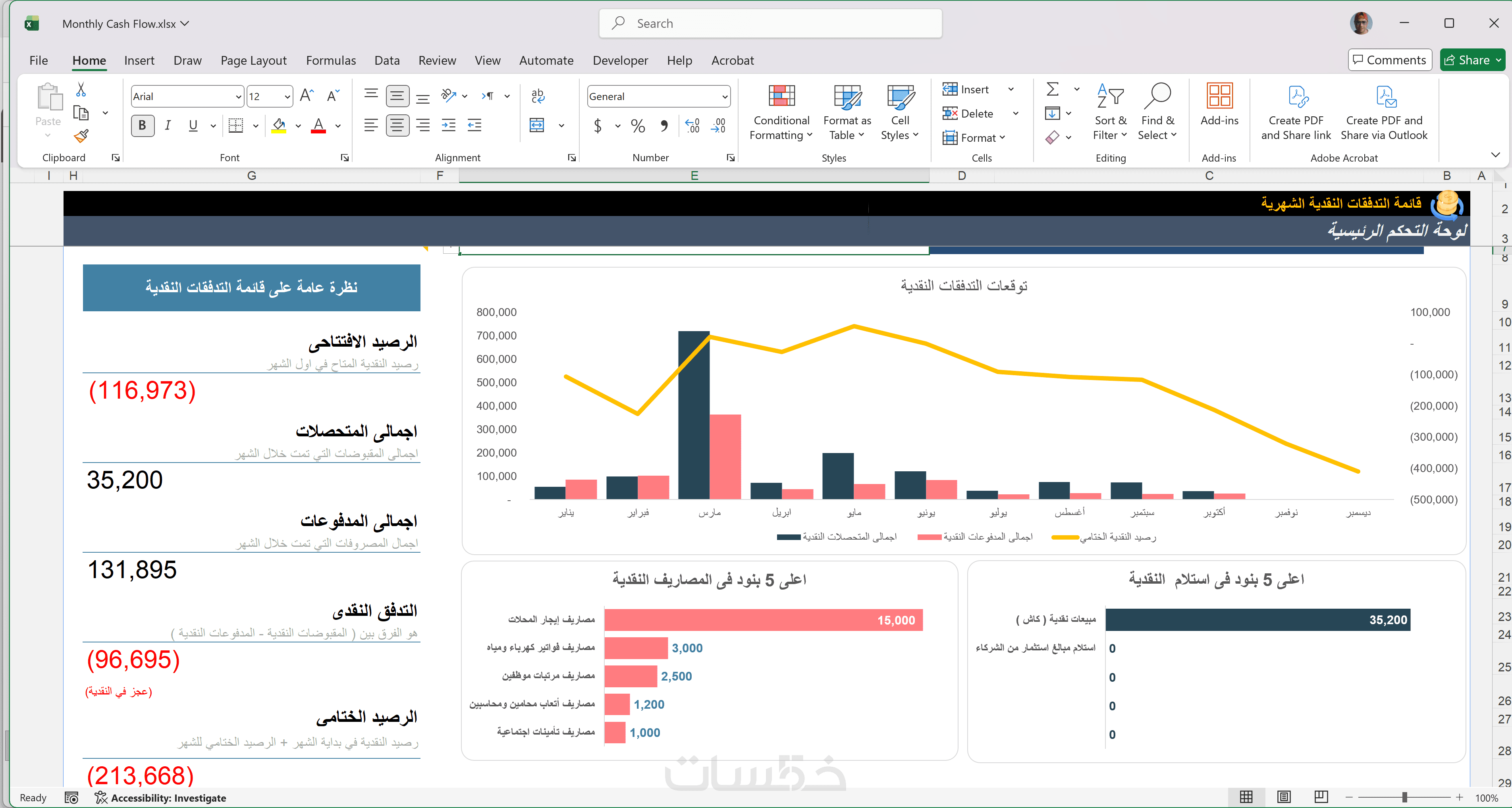The width and height of the screenshot is (1512, 808).
Task: Toggle Italic formatting
Action: pyautogui.click(x=168, y=125)
